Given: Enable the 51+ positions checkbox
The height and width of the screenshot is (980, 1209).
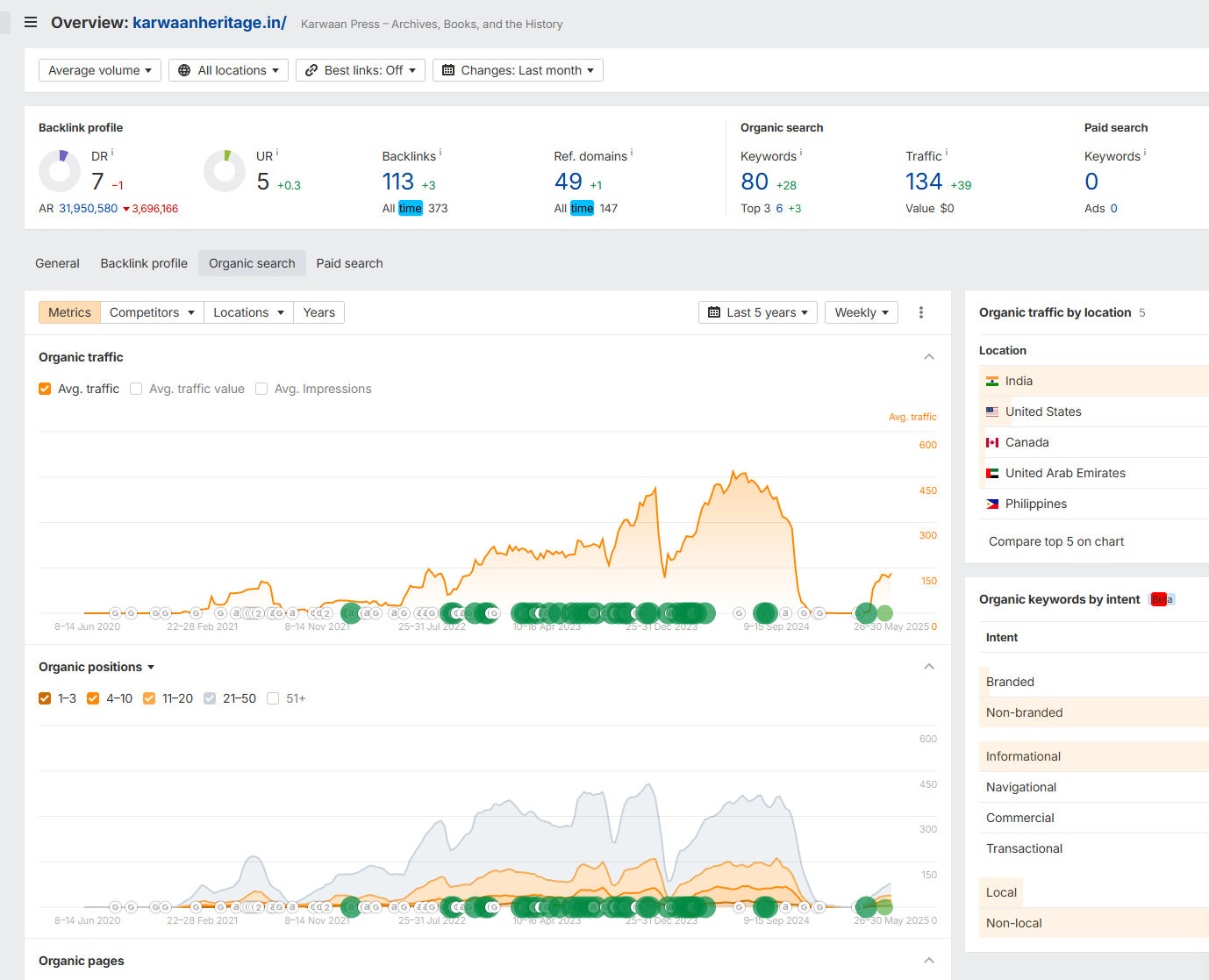Looking at the screenshot, I should click(x=273, y=698).
